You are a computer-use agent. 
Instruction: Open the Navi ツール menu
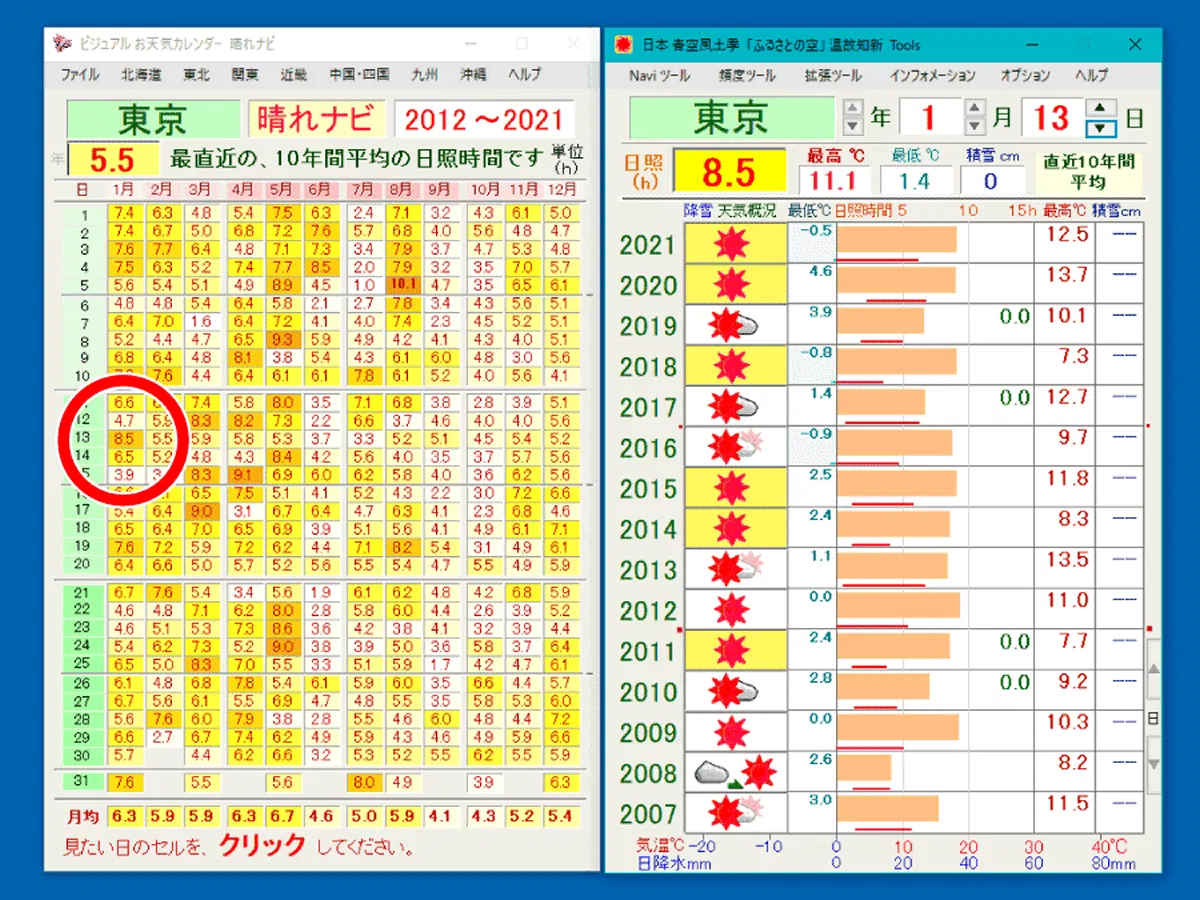(659, 76)
